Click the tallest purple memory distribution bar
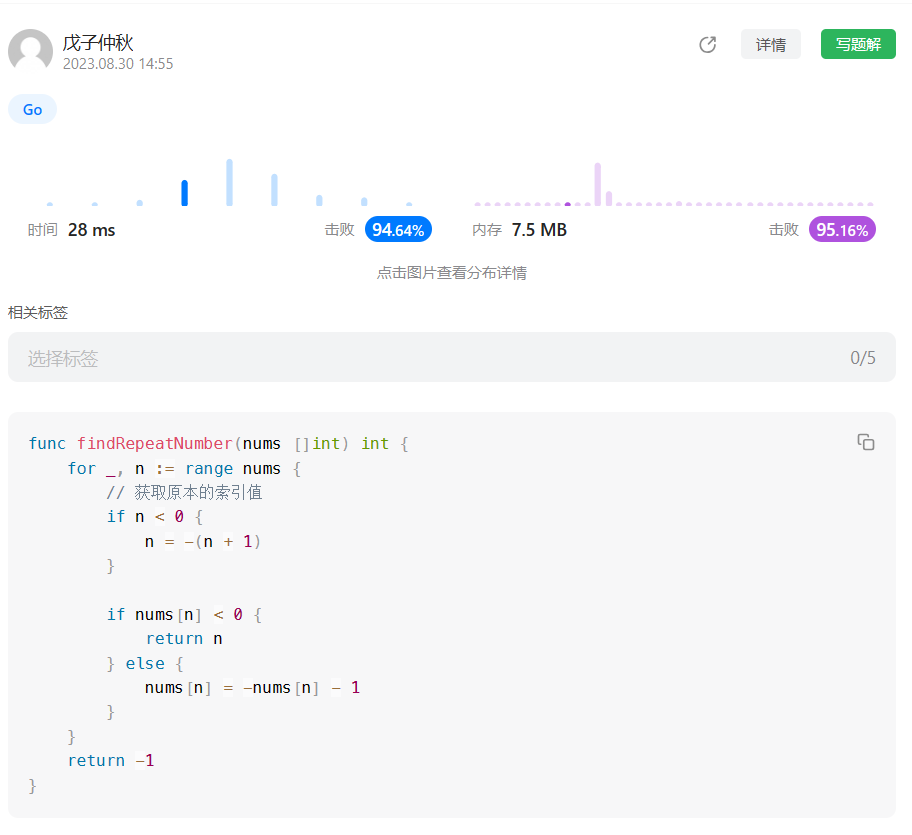The image size is (912, 835). pos(598,184)
